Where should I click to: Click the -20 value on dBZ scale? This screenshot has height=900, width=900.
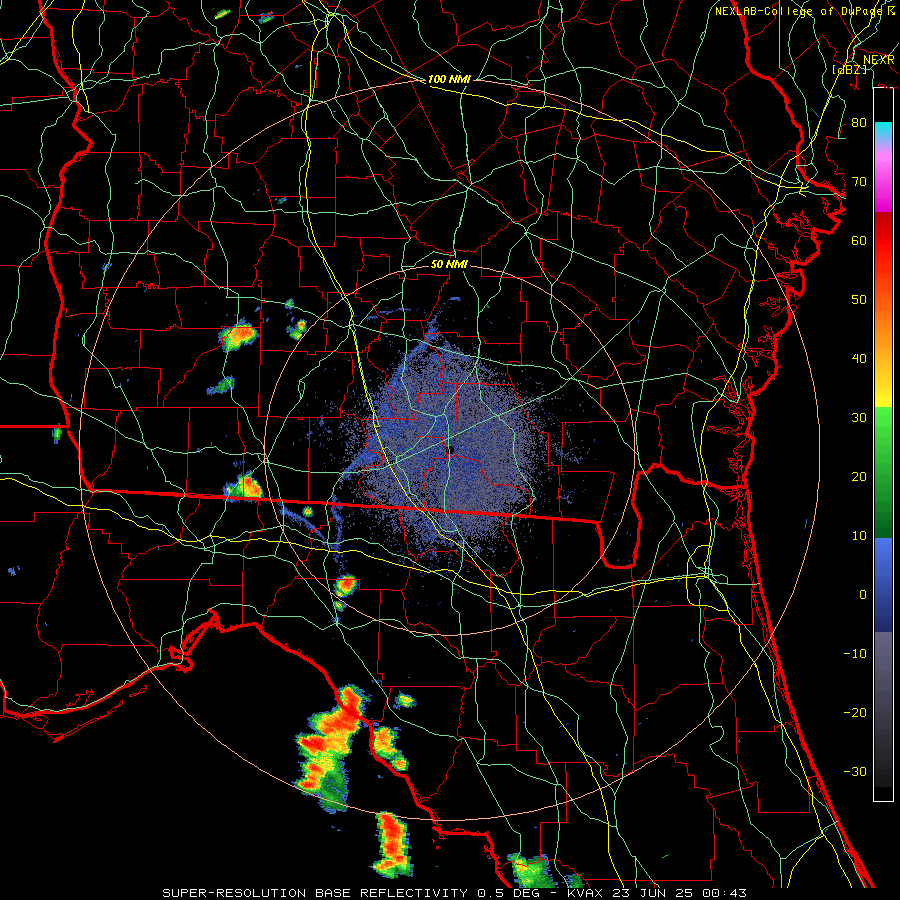(855, 712)
